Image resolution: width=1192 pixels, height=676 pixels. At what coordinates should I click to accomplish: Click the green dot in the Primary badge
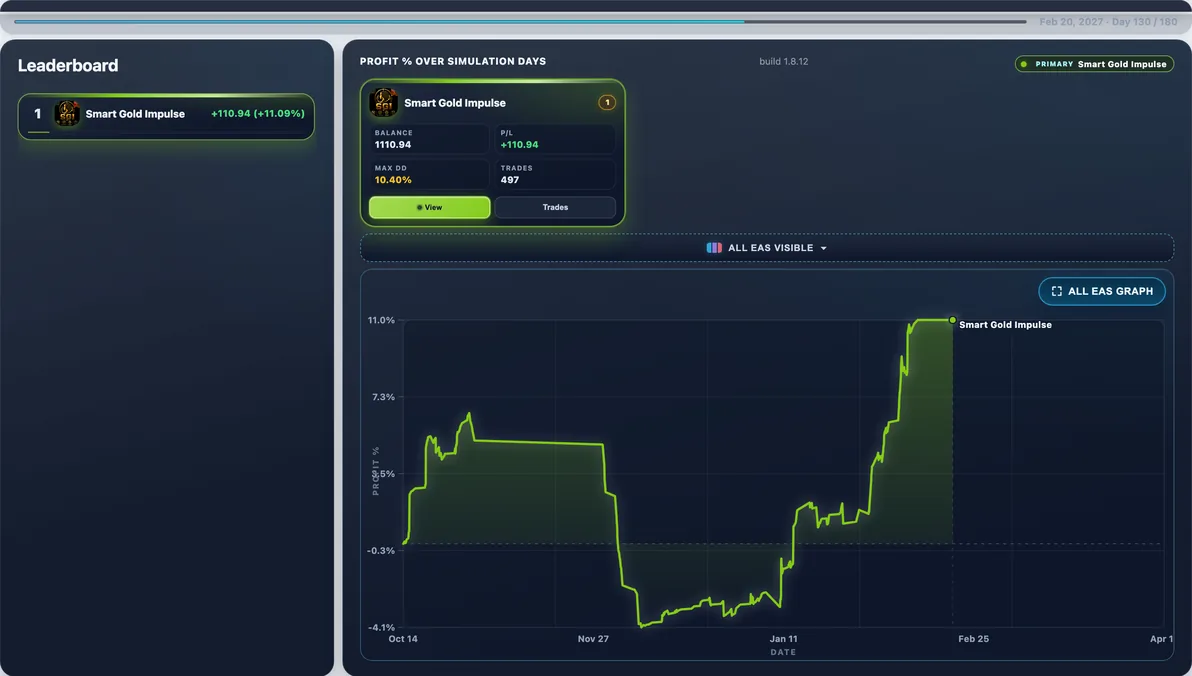[1024, 64]
